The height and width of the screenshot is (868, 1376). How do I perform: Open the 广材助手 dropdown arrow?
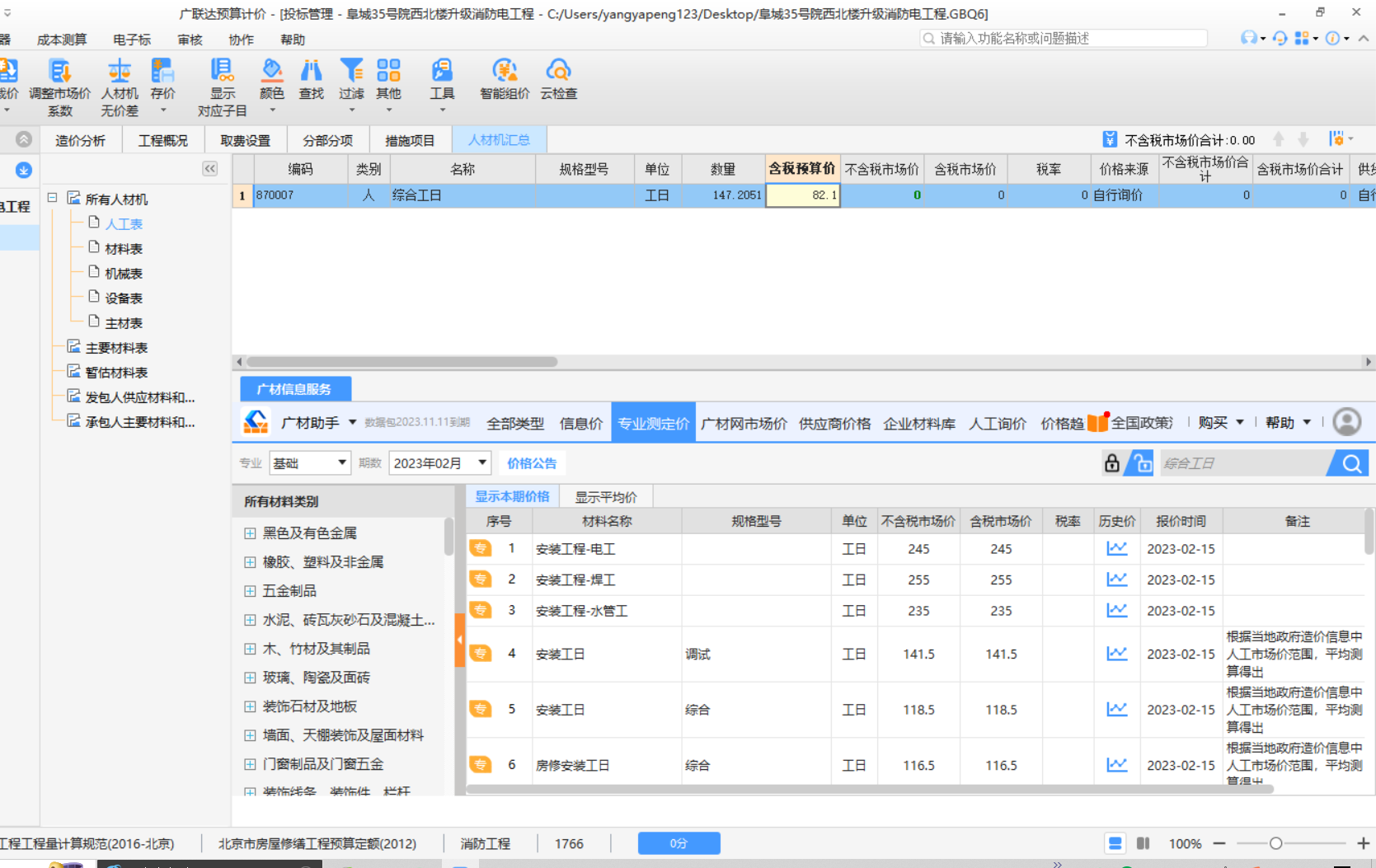[352, 422]
